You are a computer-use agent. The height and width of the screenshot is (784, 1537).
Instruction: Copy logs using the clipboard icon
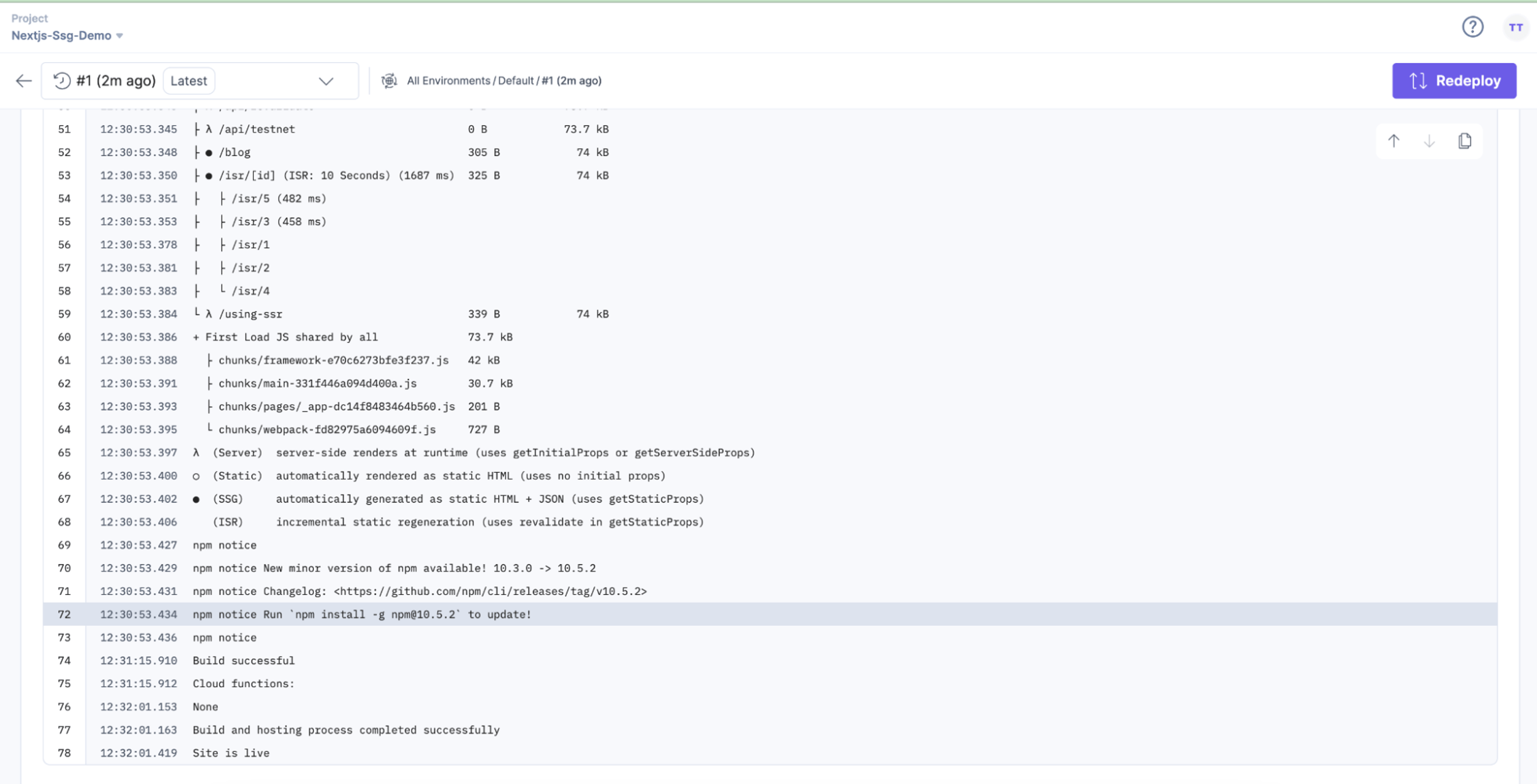(1465, 141)
